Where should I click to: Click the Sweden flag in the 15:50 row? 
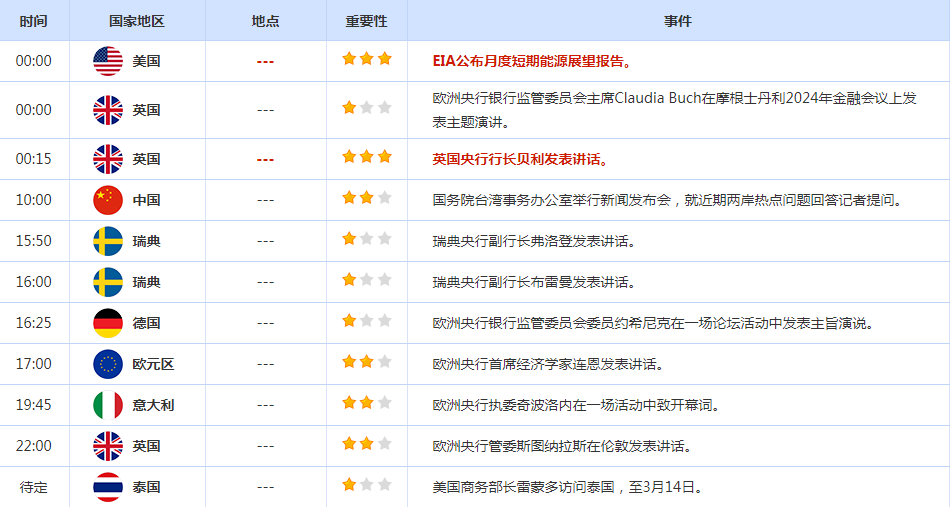(x=108, y=241)
